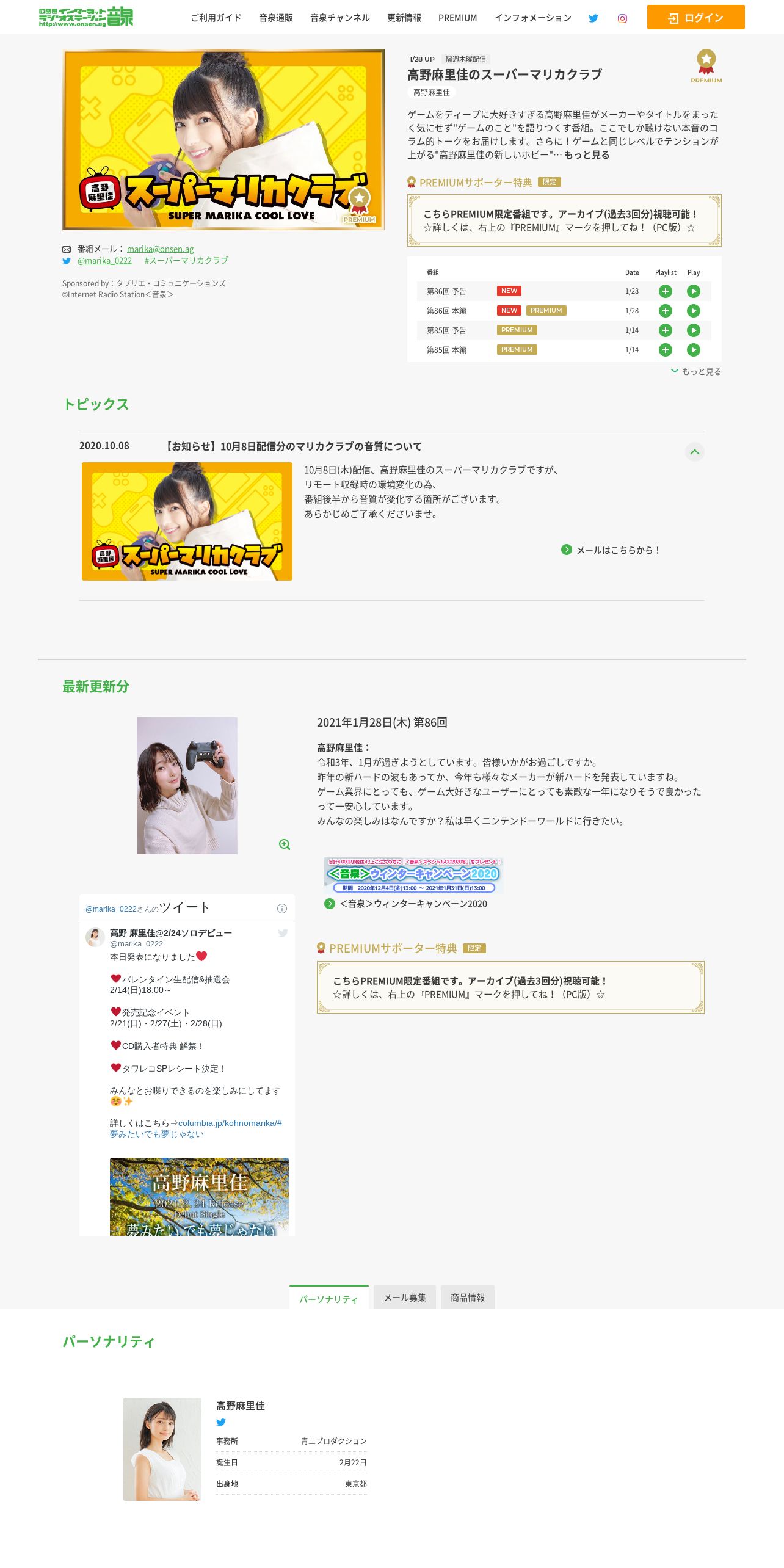Add 第86回 予告 to playlist

click(666, 291)
